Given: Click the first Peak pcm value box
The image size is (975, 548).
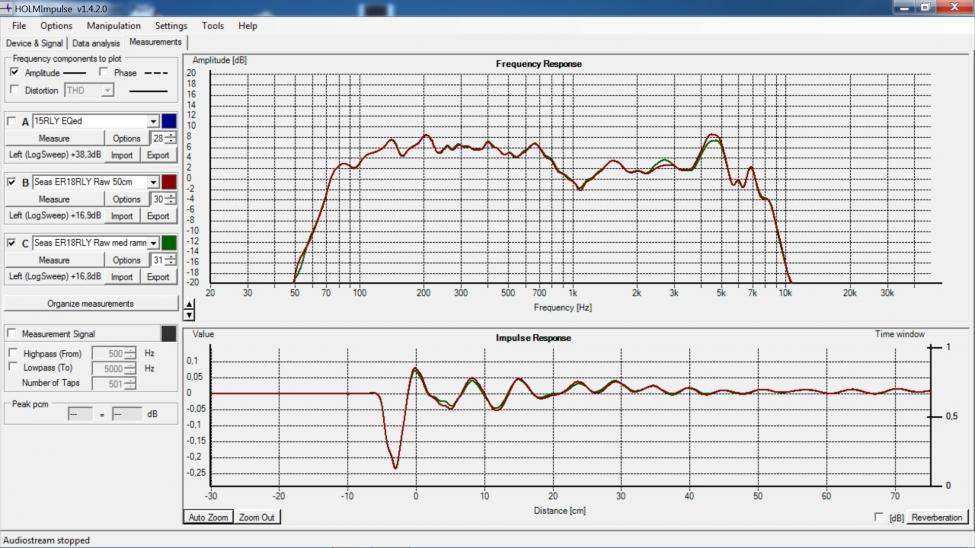Looking at the screenshot, I should (80, 414).
